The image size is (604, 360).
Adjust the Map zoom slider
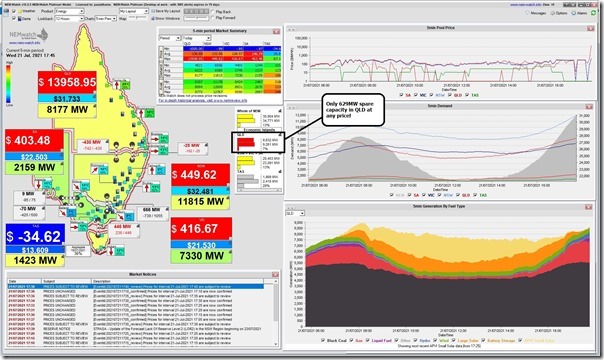[x=137, y=18]
